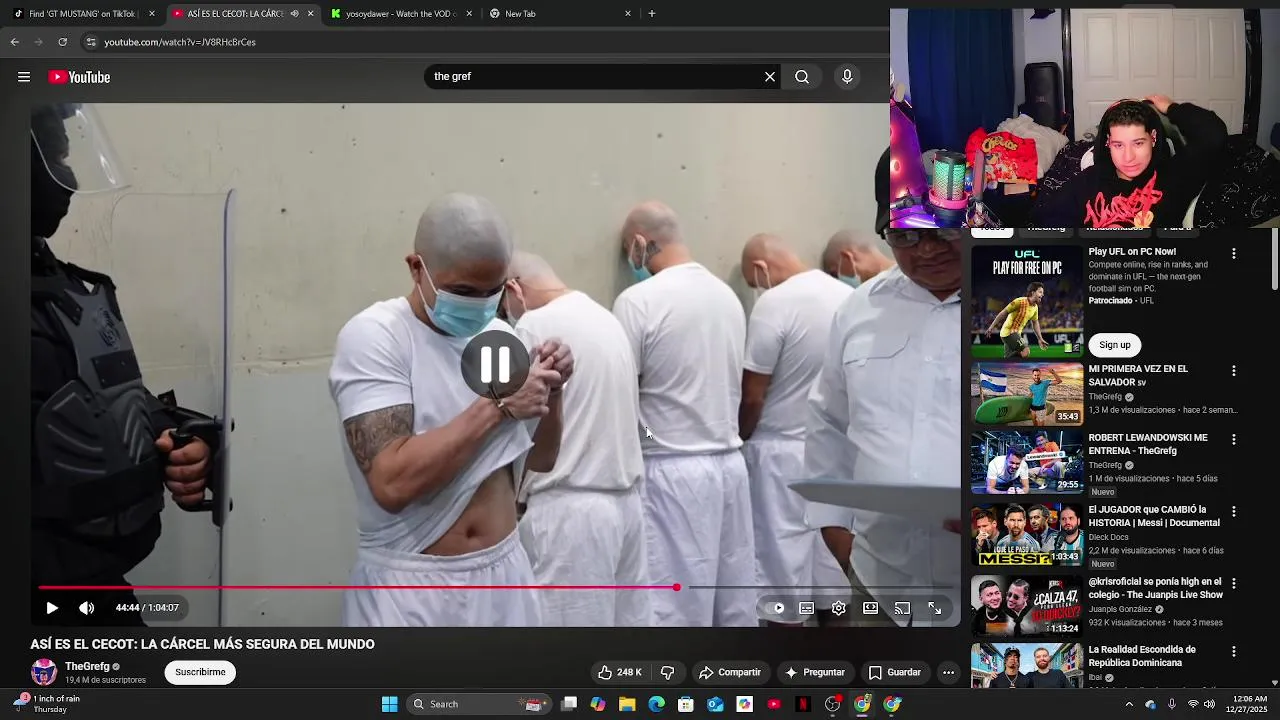Open the Windows Start menu
Image resolution: width=1280 pixels, height=720 pixels.
tap(389, 704)
